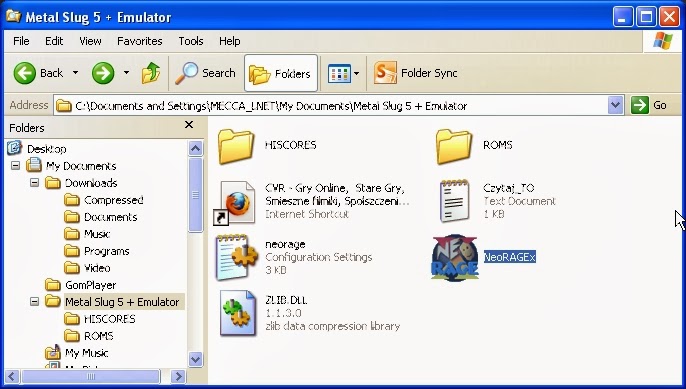The image size is (686, 389).
Task: Select the HISCORES folder icon in file list
Action: pyautogui.click(x=236, y=146)
